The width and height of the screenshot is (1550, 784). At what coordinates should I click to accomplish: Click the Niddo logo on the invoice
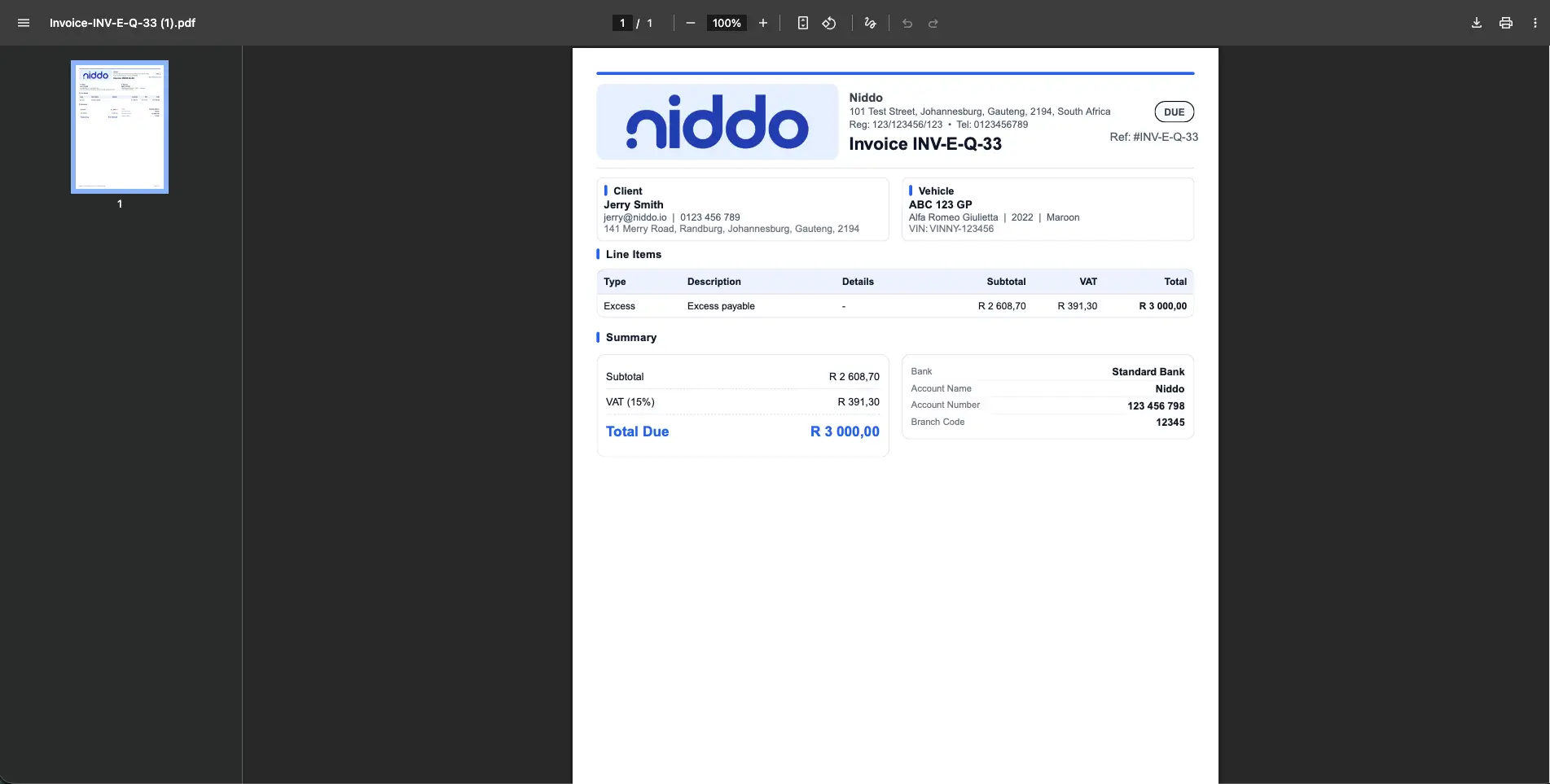pos(716,122)
